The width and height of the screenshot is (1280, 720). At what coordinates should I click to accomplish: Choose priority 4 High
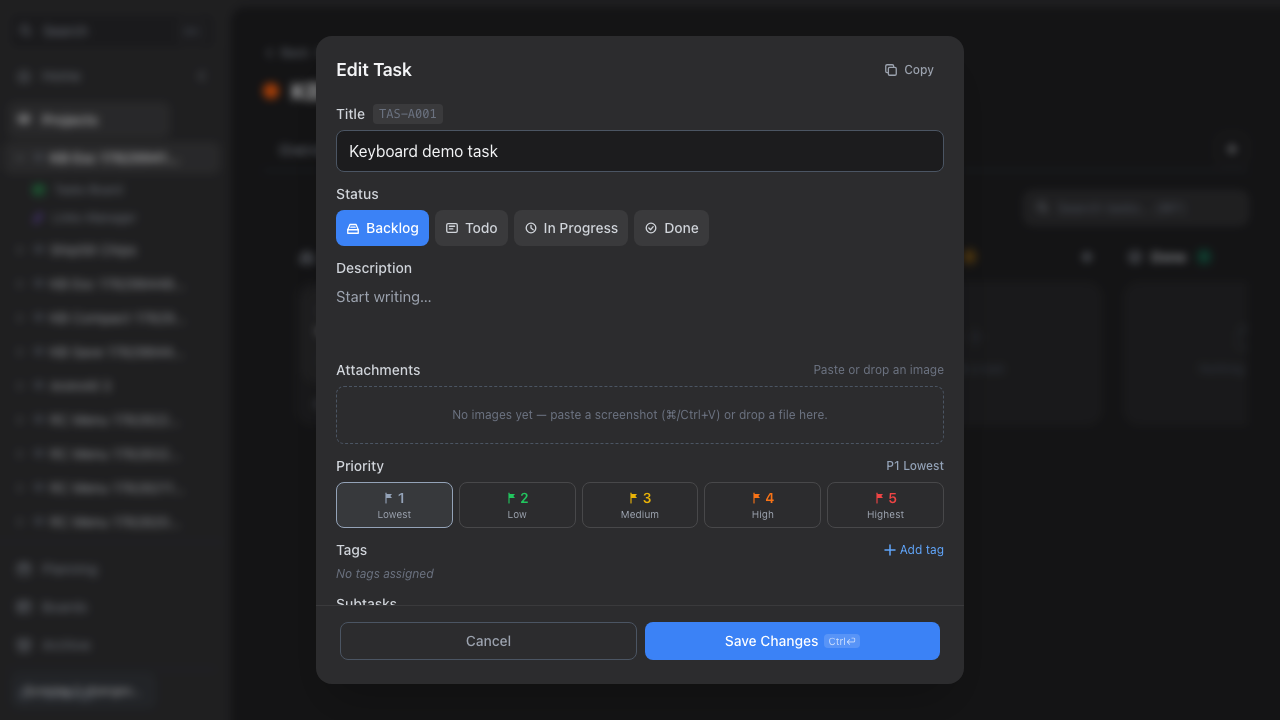[762, 505]
